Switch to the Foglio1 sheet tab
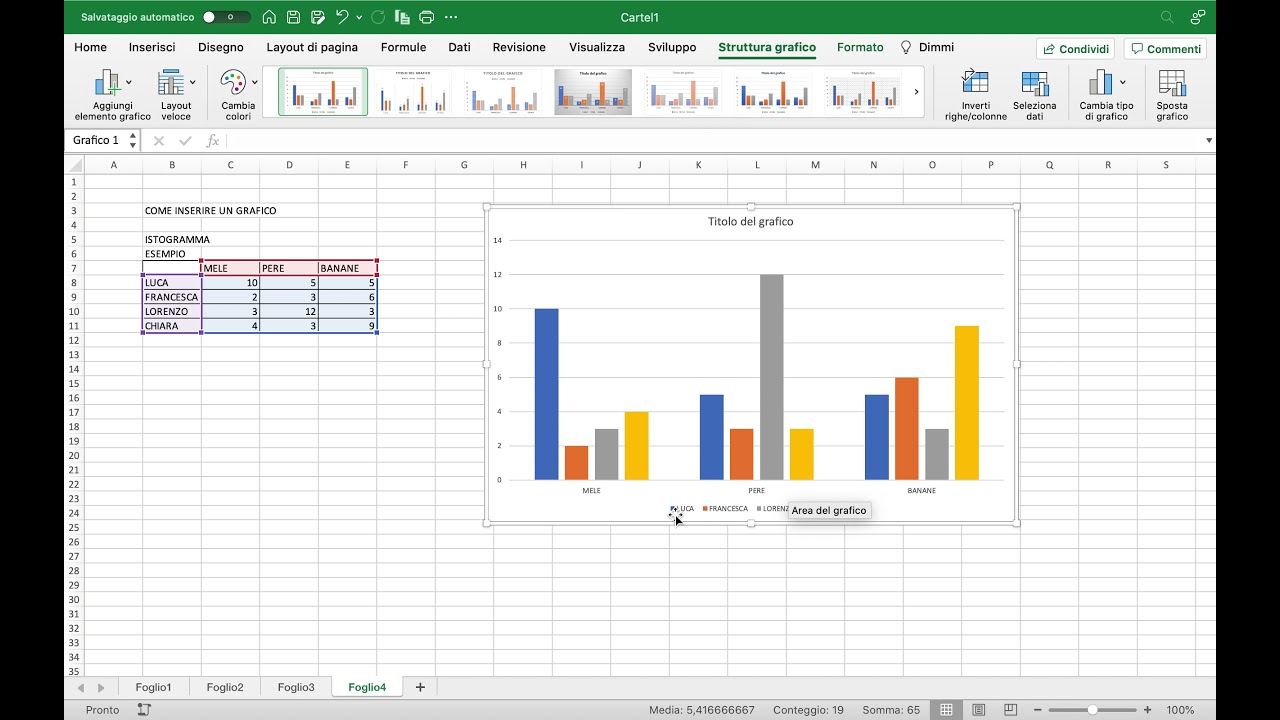This screenshot has width=1280, height=720. (154, 687)
